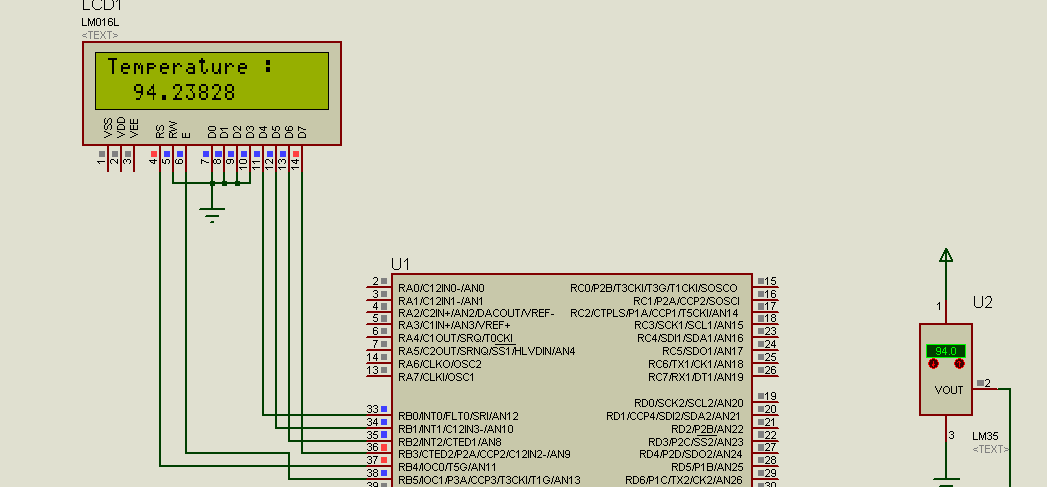Screen dimensions: 1047x487
Task: Select the <TEXT> placeholder under LM016L
Action: click(99, 35)
